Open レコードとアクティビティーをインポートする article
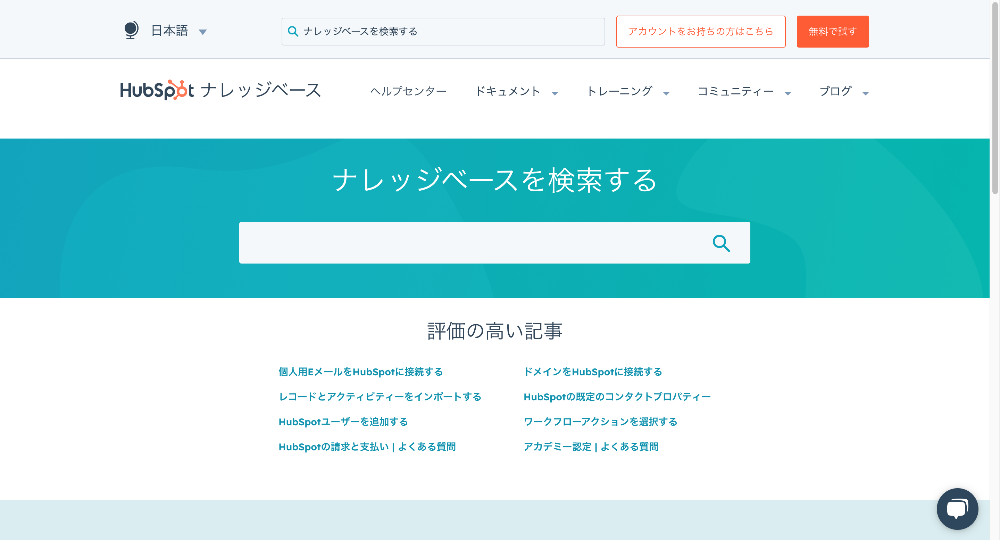The width and height of the screenshot is (1000, 540). [x=379, y=397]
